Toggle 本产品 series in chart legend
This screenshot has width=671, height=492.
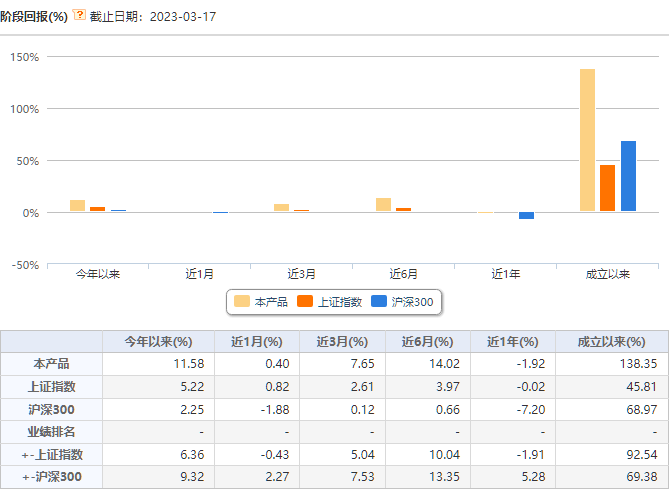click(261, 302)
